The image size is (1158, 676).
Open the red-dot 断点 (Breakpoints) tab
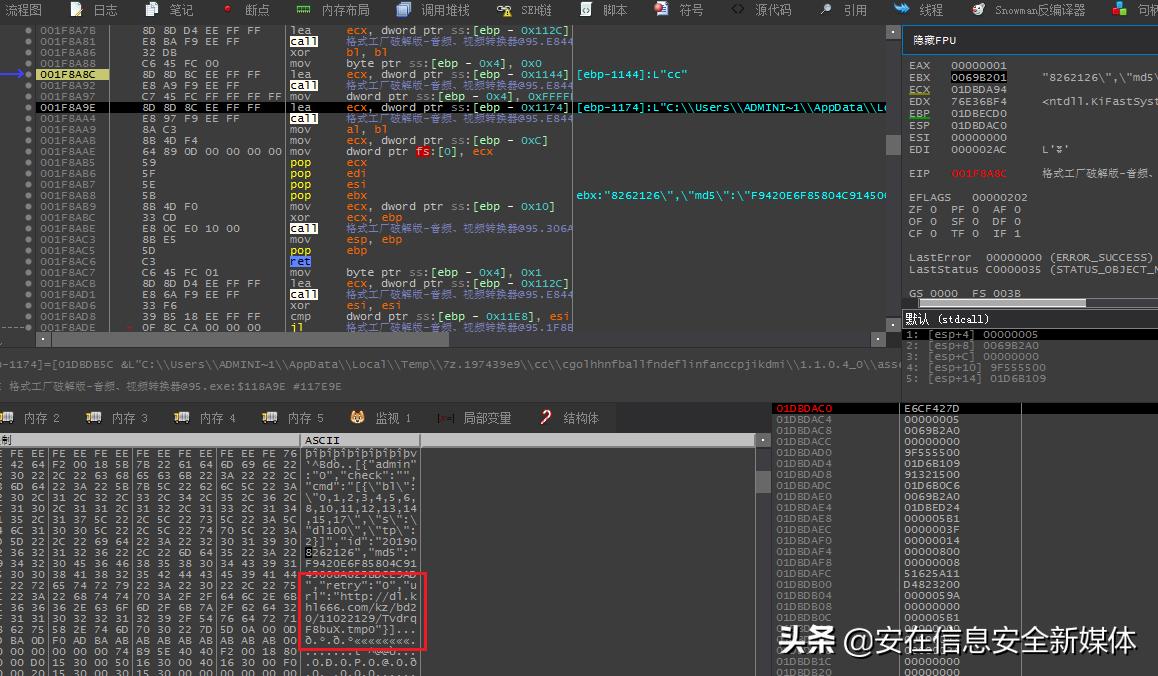click(x=227, y=9)
